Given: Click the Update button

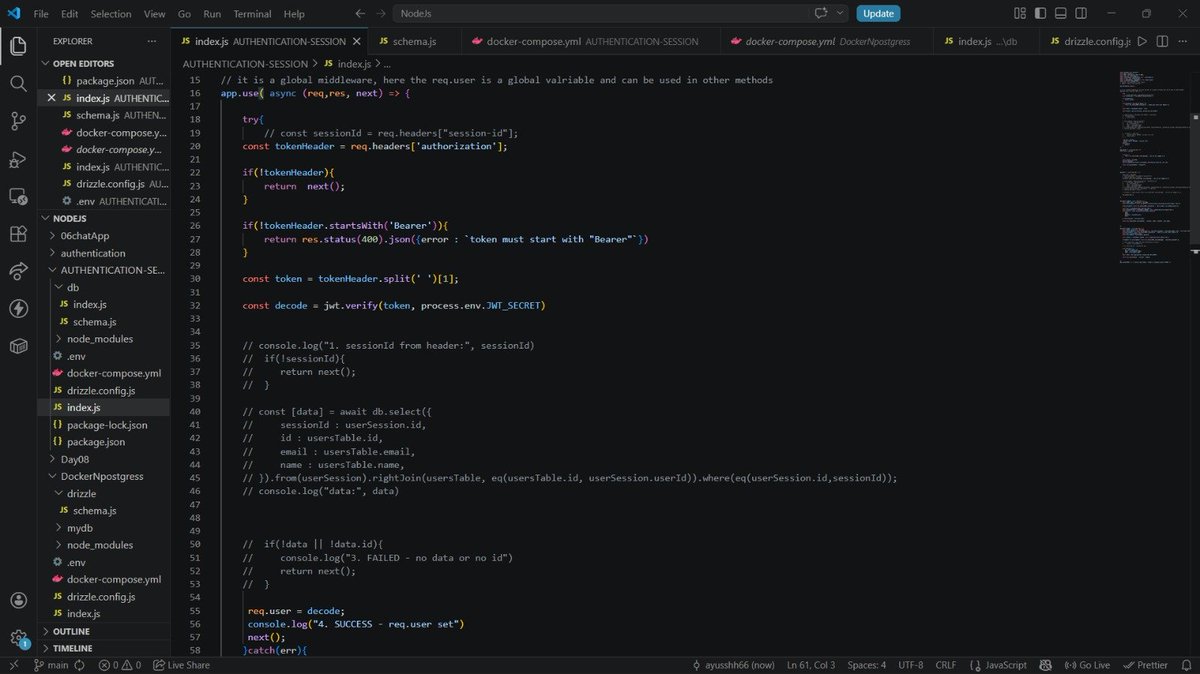Looking at the screenshot, I should click(x=878, y=14).
